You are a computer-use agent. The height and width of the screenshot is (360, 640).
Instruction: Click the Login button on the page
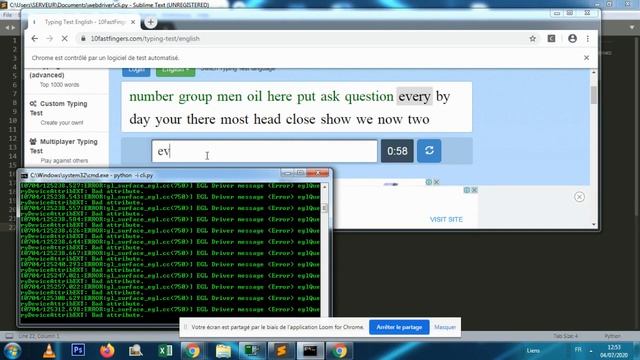click(136, 71)
